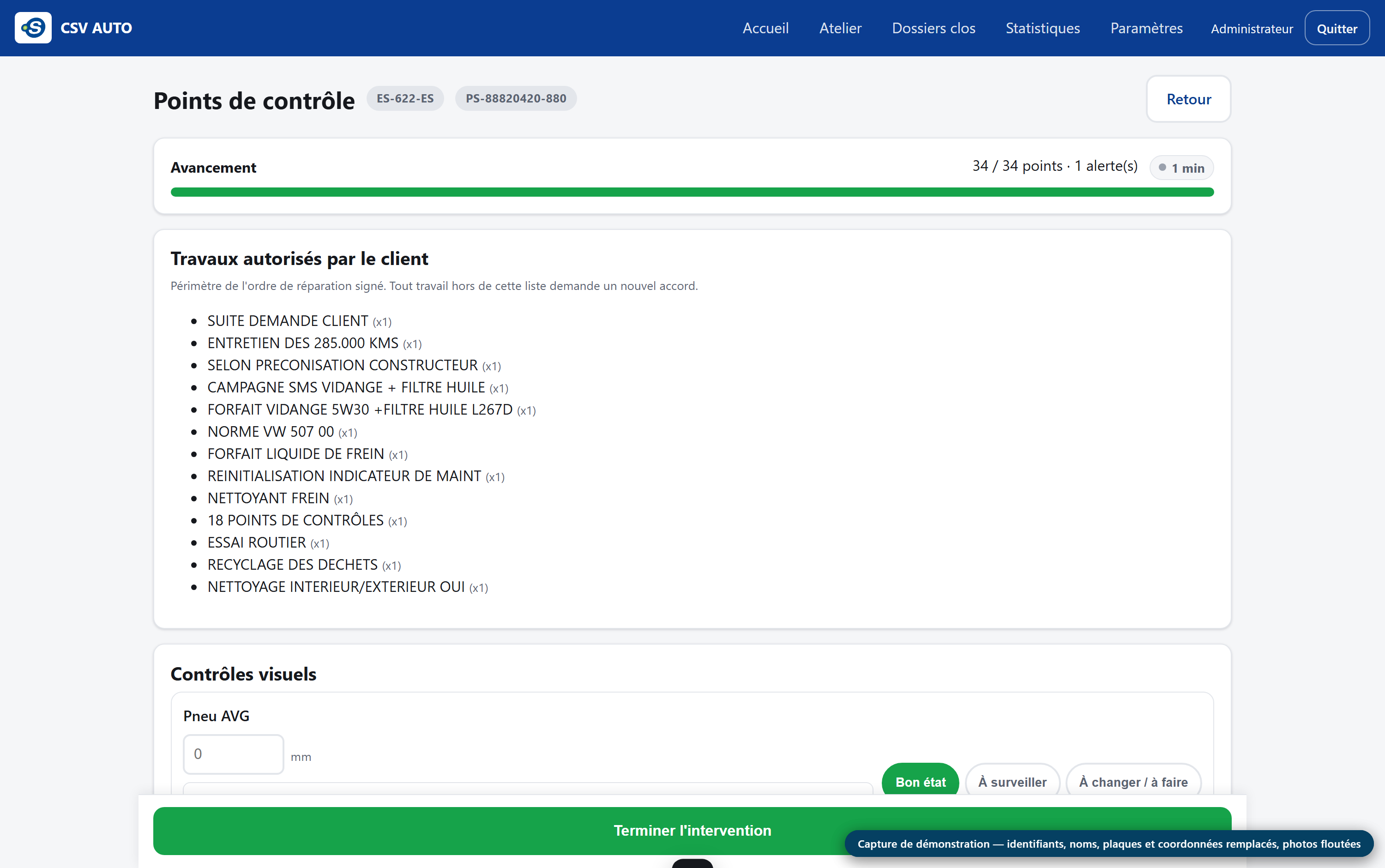
Task: Open the Accueil menu item
Action: click(765, 28)
